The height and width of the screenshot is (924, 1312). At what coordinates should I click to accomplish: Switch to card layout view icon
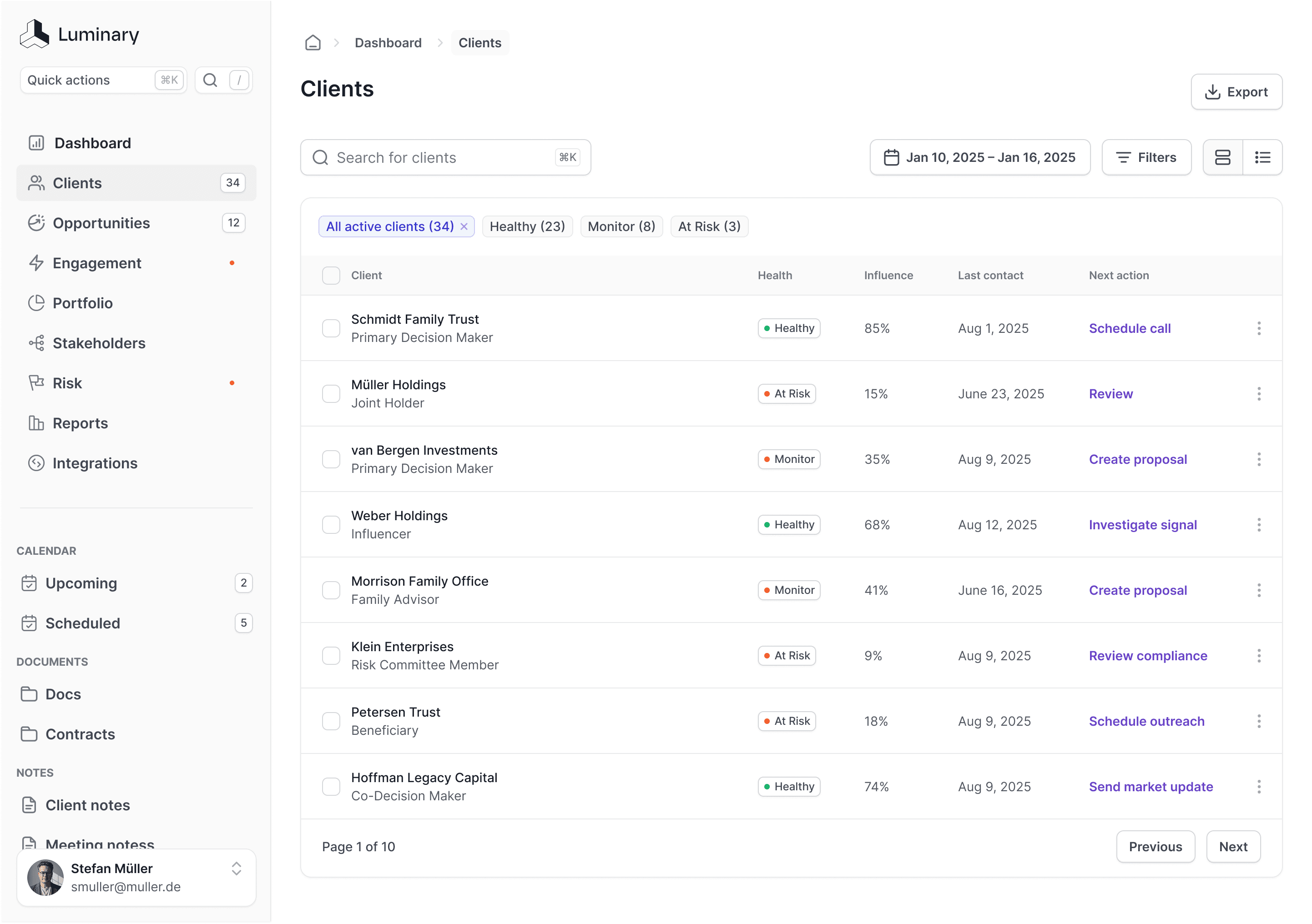[x=1222, y=157]
